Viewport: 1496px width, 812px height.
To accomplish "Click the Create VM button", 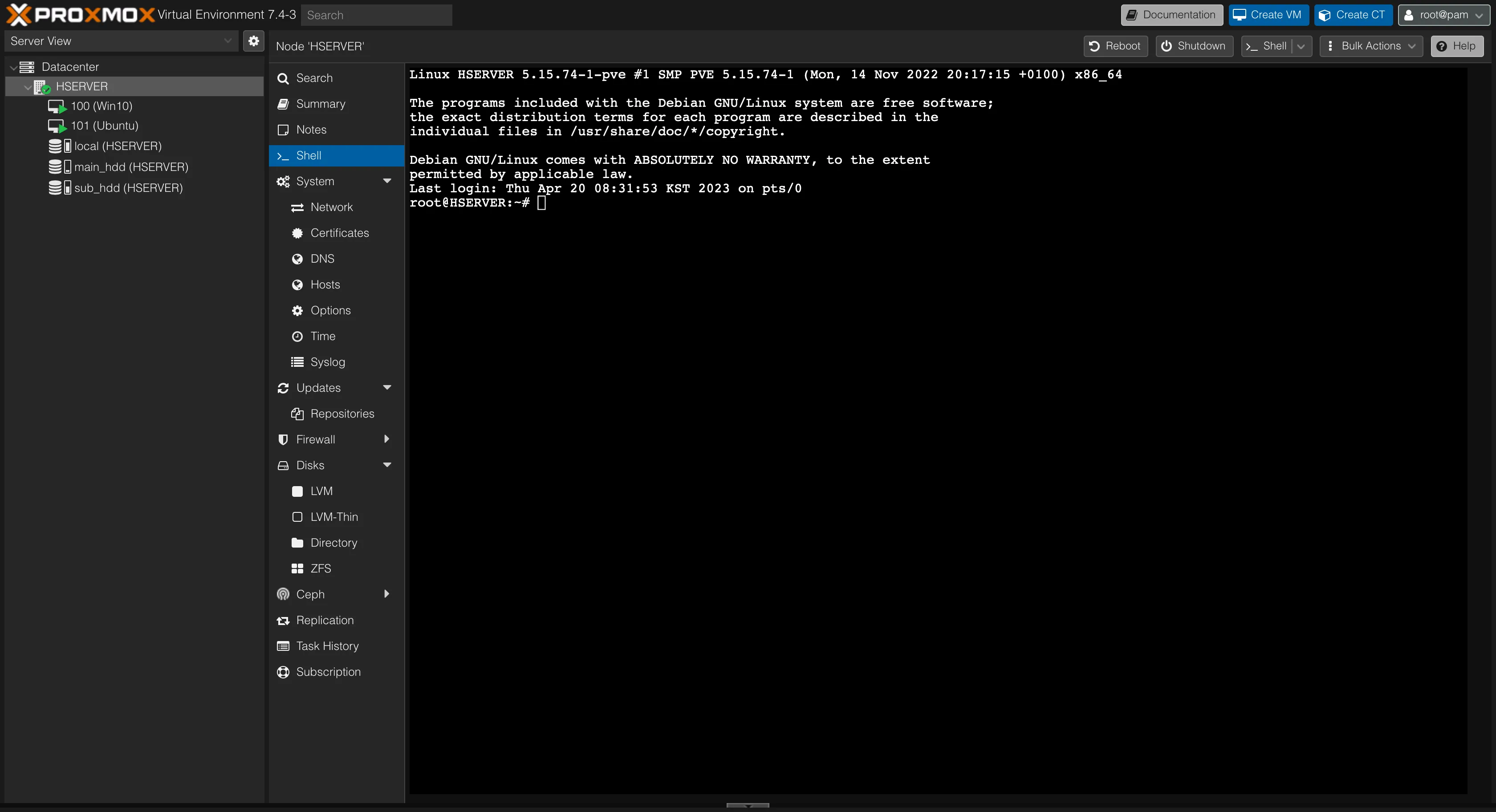I will point(1268,15).
